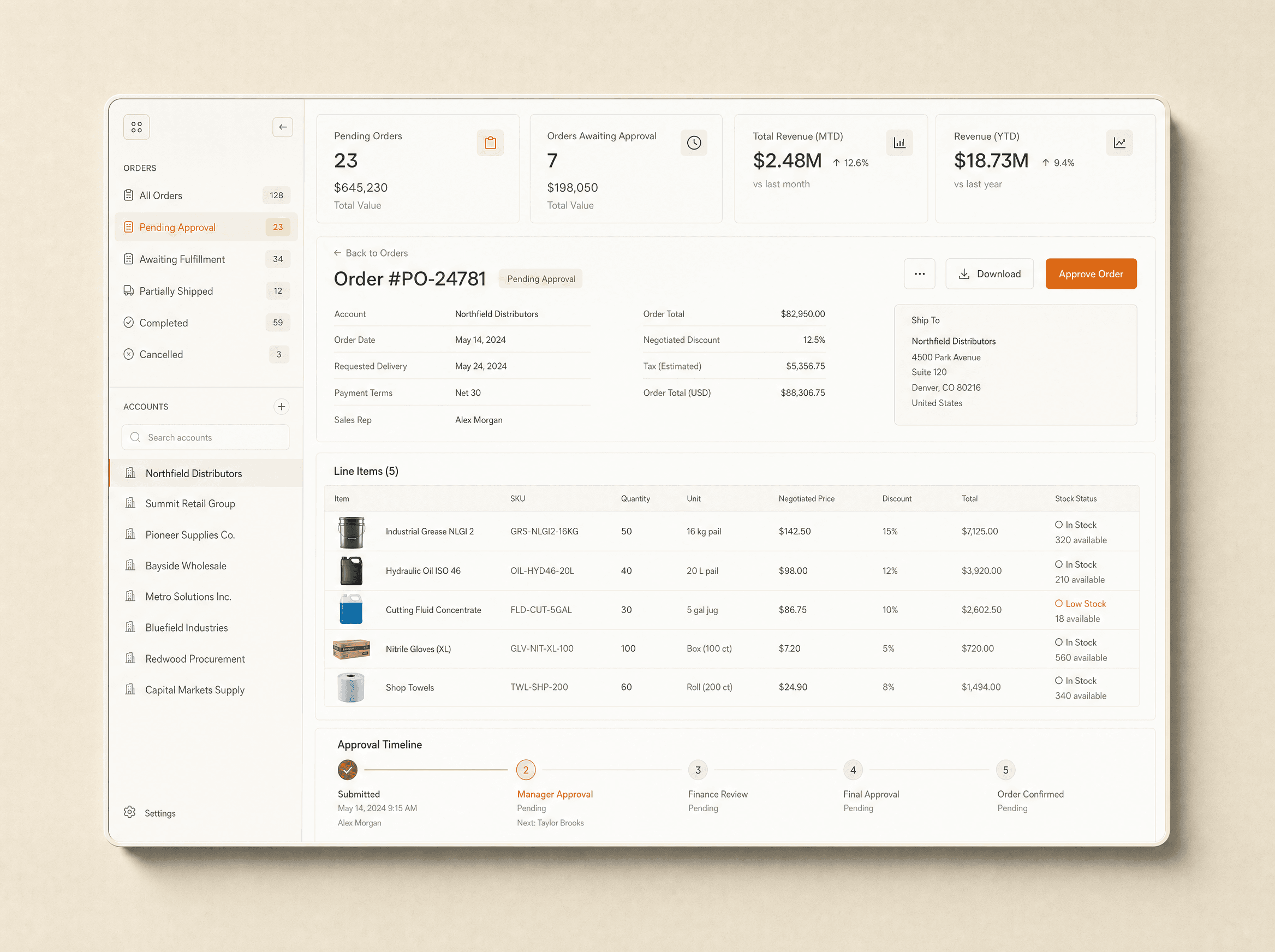Click the building icon beside Metro Solutions Inc.

[x=131, y=596]
